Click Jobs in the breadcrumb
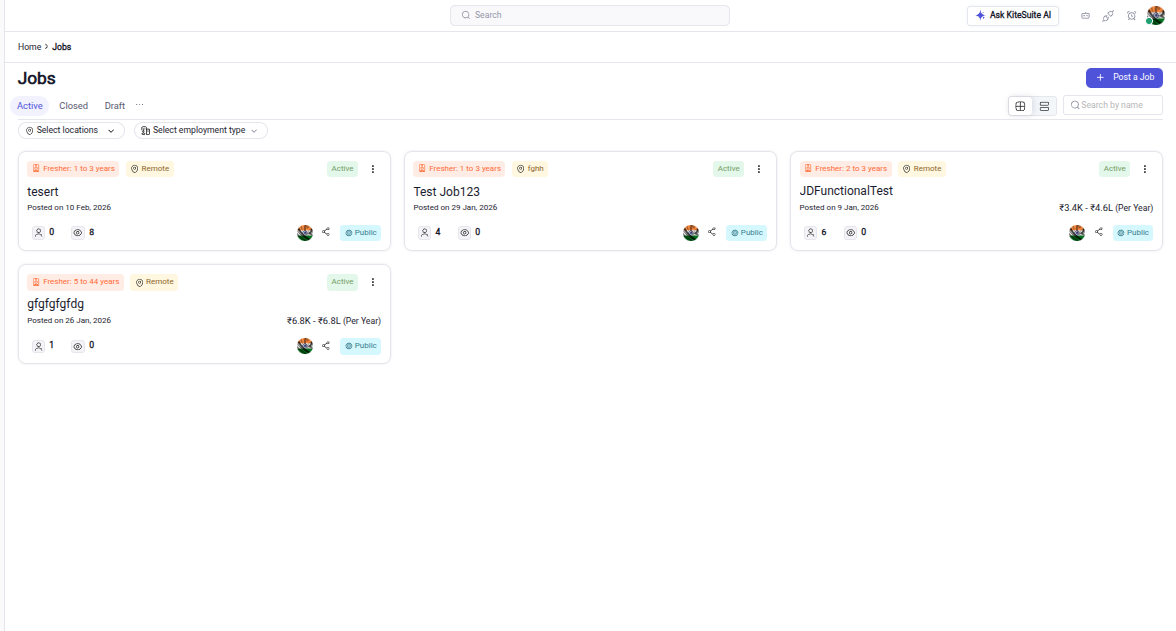Image resolution: width=1176 pixels, height=631 pixels. point(62,47)
